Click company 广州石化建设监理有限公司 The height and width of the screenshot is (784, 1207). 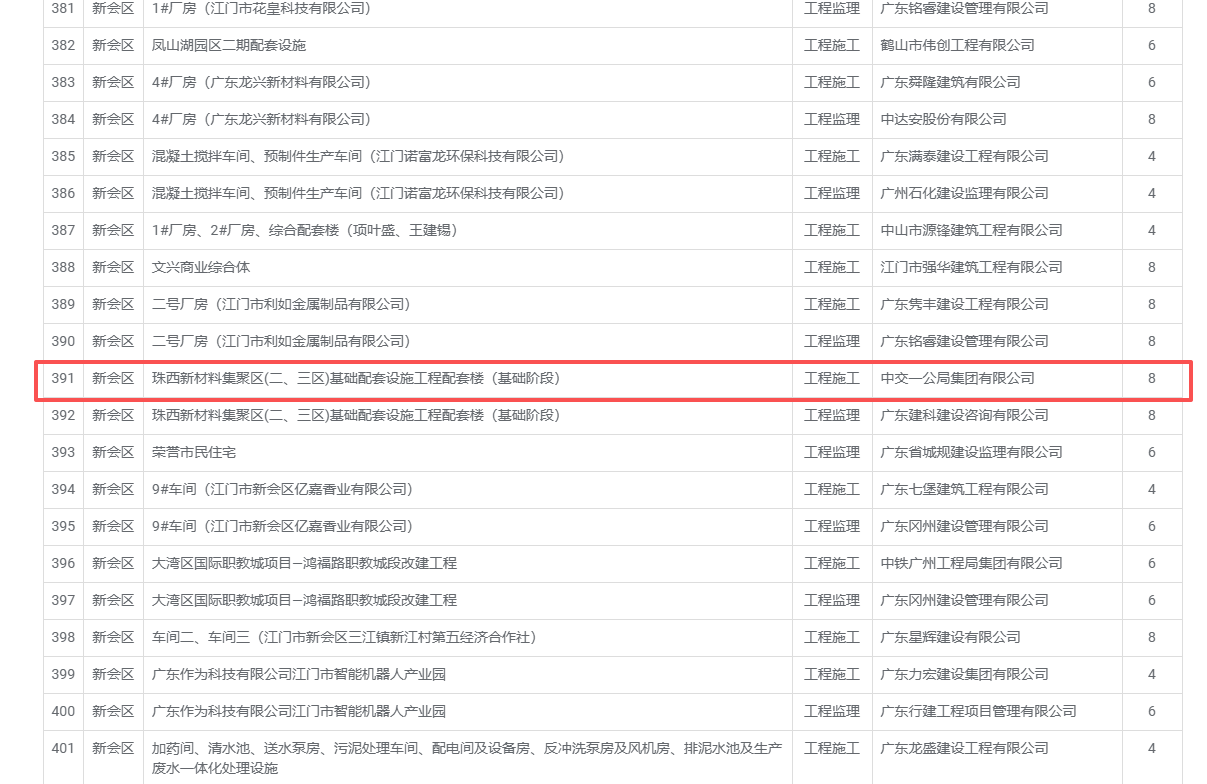coord(964,193)
